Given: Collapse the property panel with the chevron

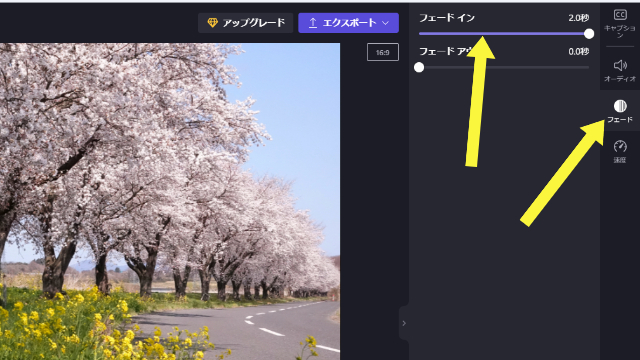Looking at the screenshot, I should pos(404,323).
